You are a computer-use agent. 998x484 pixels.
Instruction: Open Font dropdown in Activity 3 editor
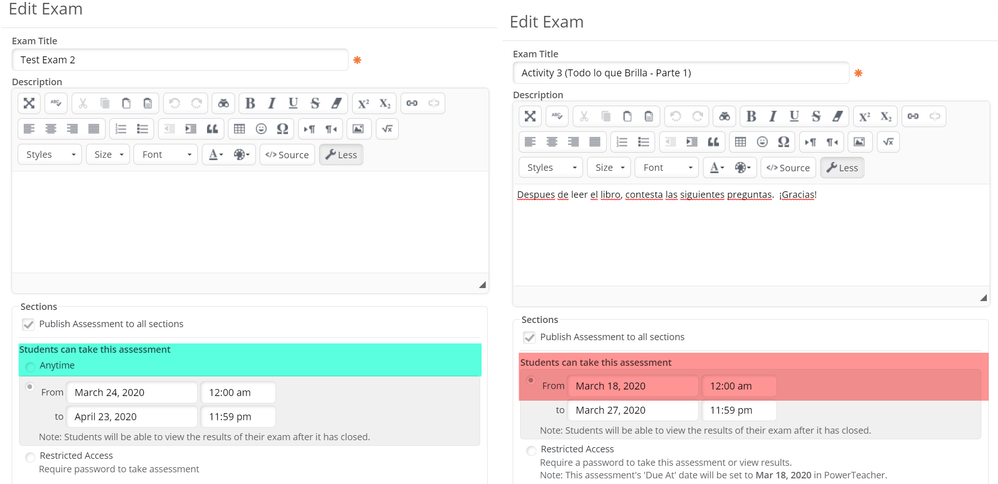coord(666,168)
